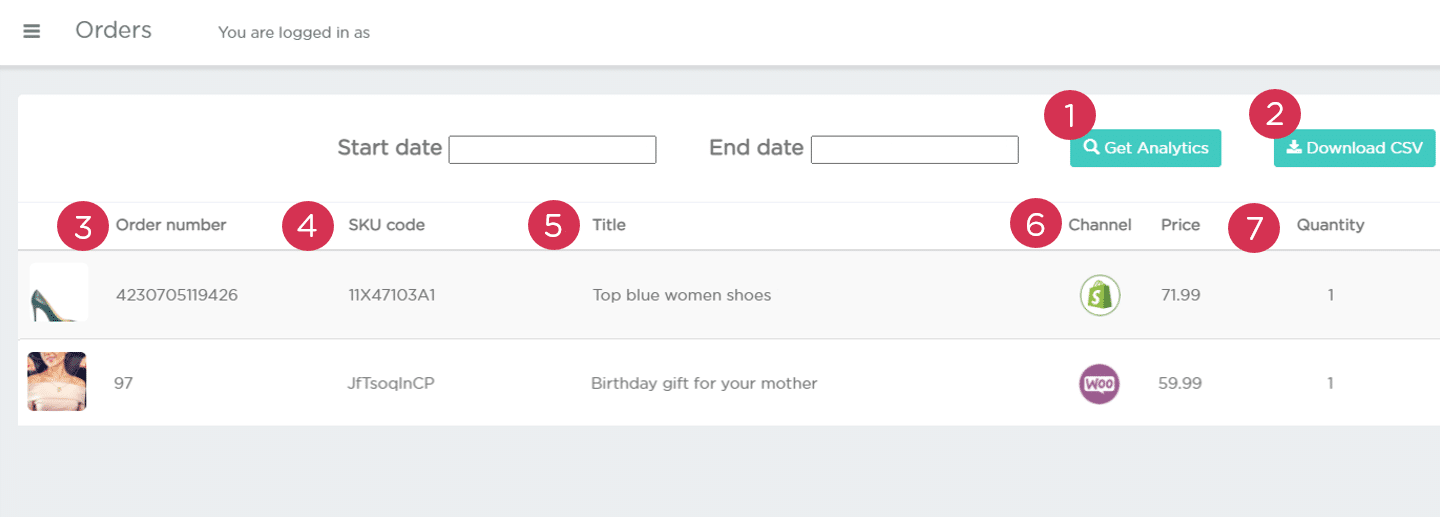Sort by Order number column header

pos(171,225)
